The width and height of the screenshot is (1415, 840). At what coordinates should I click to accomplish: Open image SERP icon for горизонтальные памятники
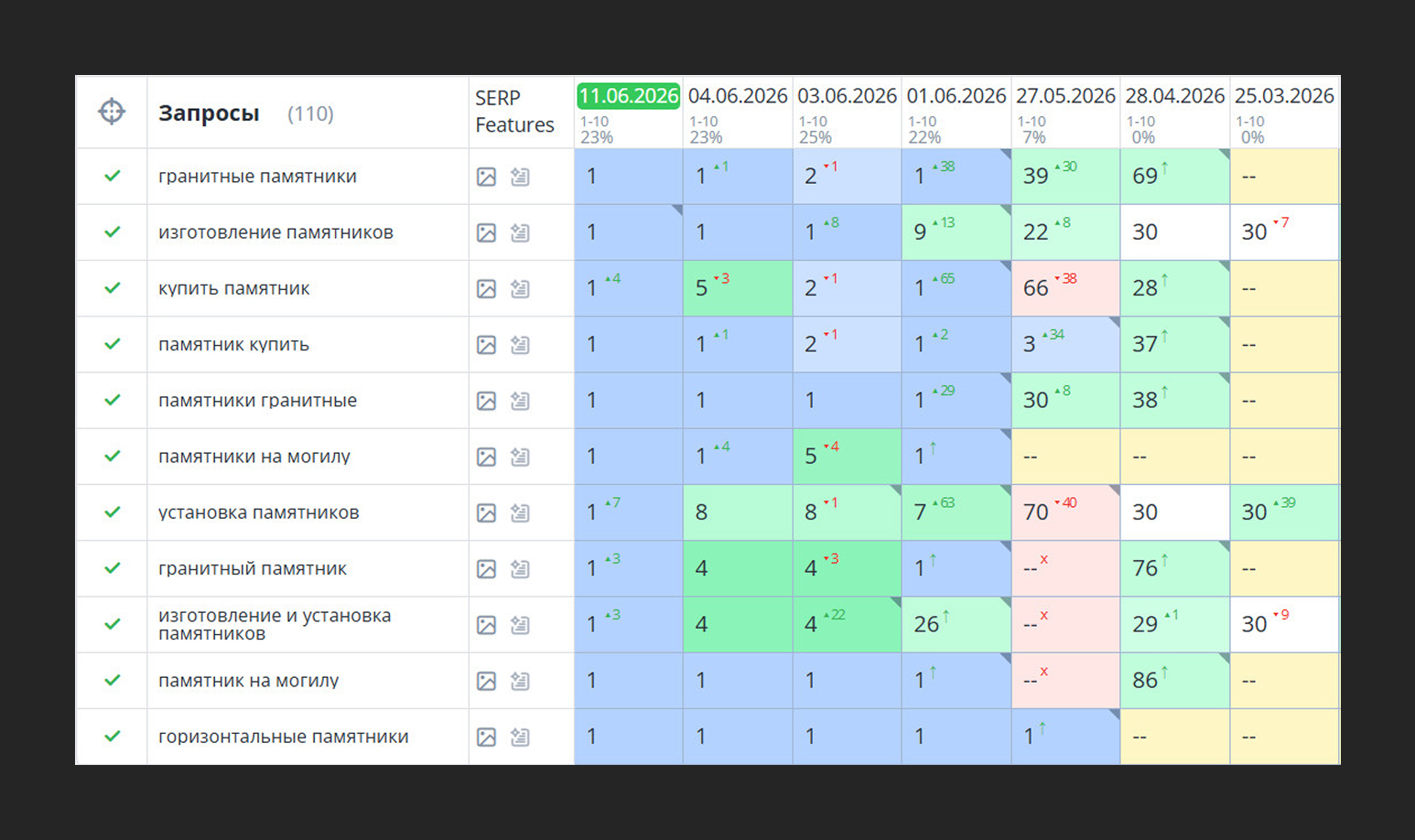click(487, 737)
